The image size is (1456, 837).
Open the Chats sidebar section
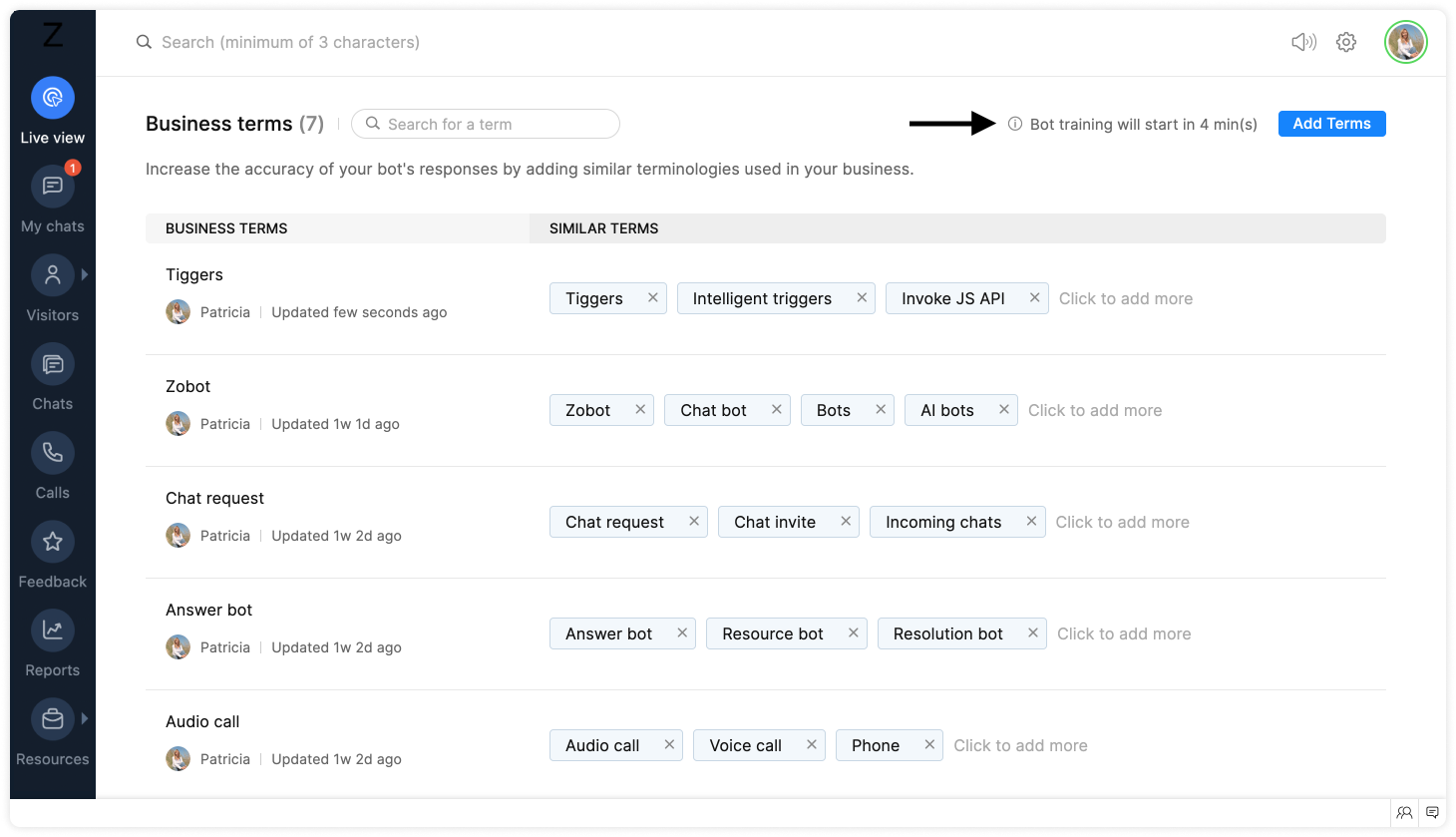coord(53,364)
